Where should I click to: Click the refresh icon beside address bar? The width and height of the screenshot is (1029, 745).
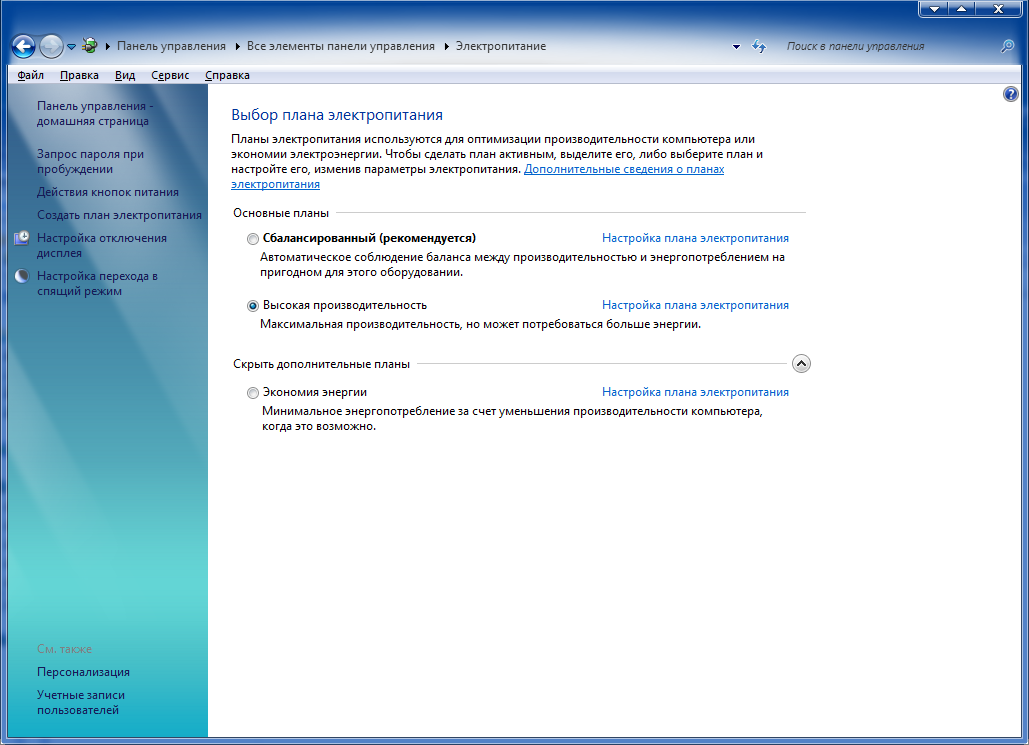[759, 46]
